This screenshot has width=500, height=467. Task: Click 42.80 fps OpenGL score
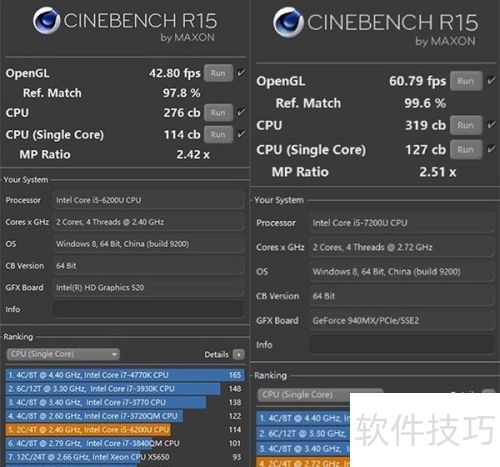coord(175,73)
